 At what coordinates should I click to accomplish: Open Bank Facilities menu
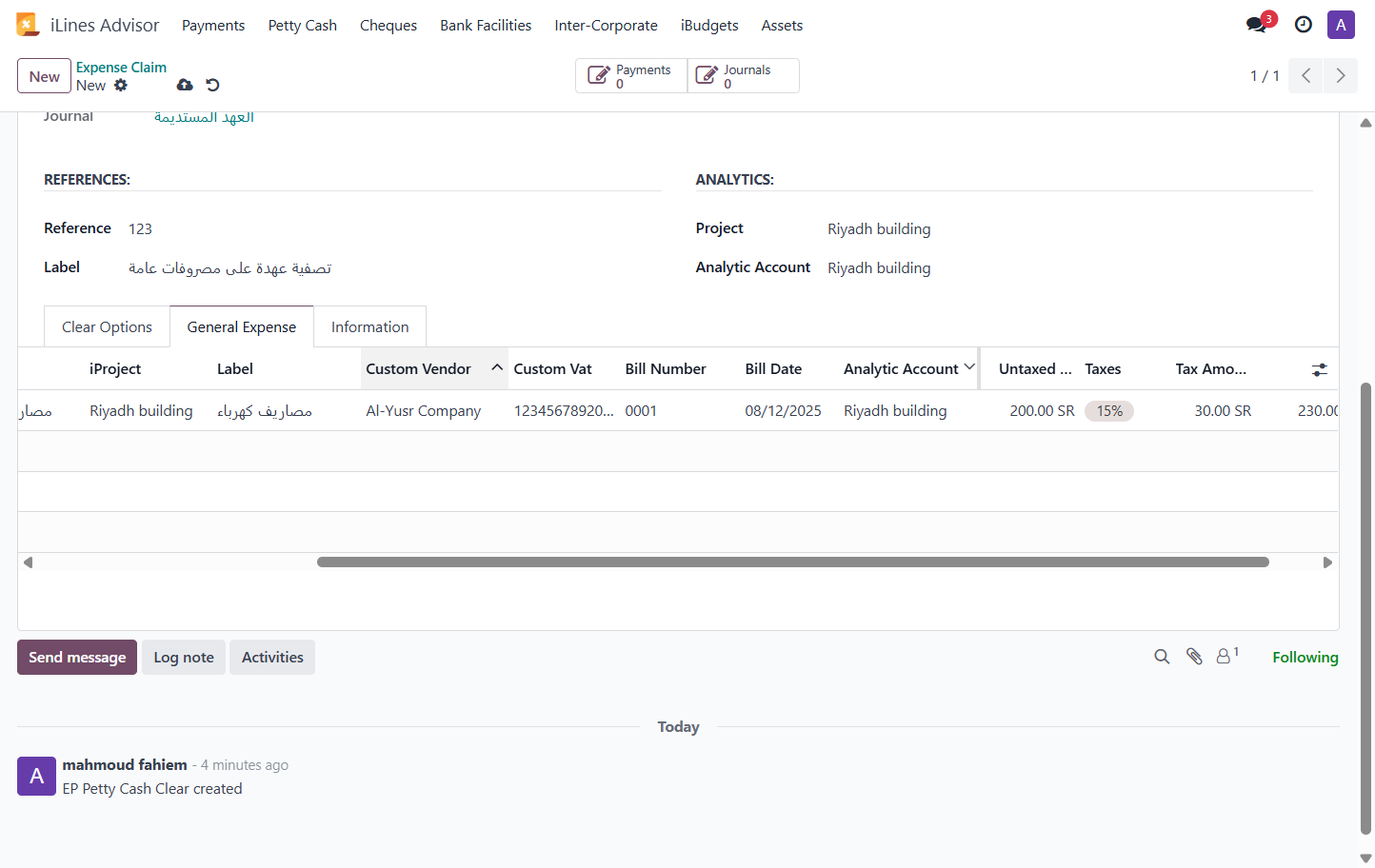[x=486, y=26]
